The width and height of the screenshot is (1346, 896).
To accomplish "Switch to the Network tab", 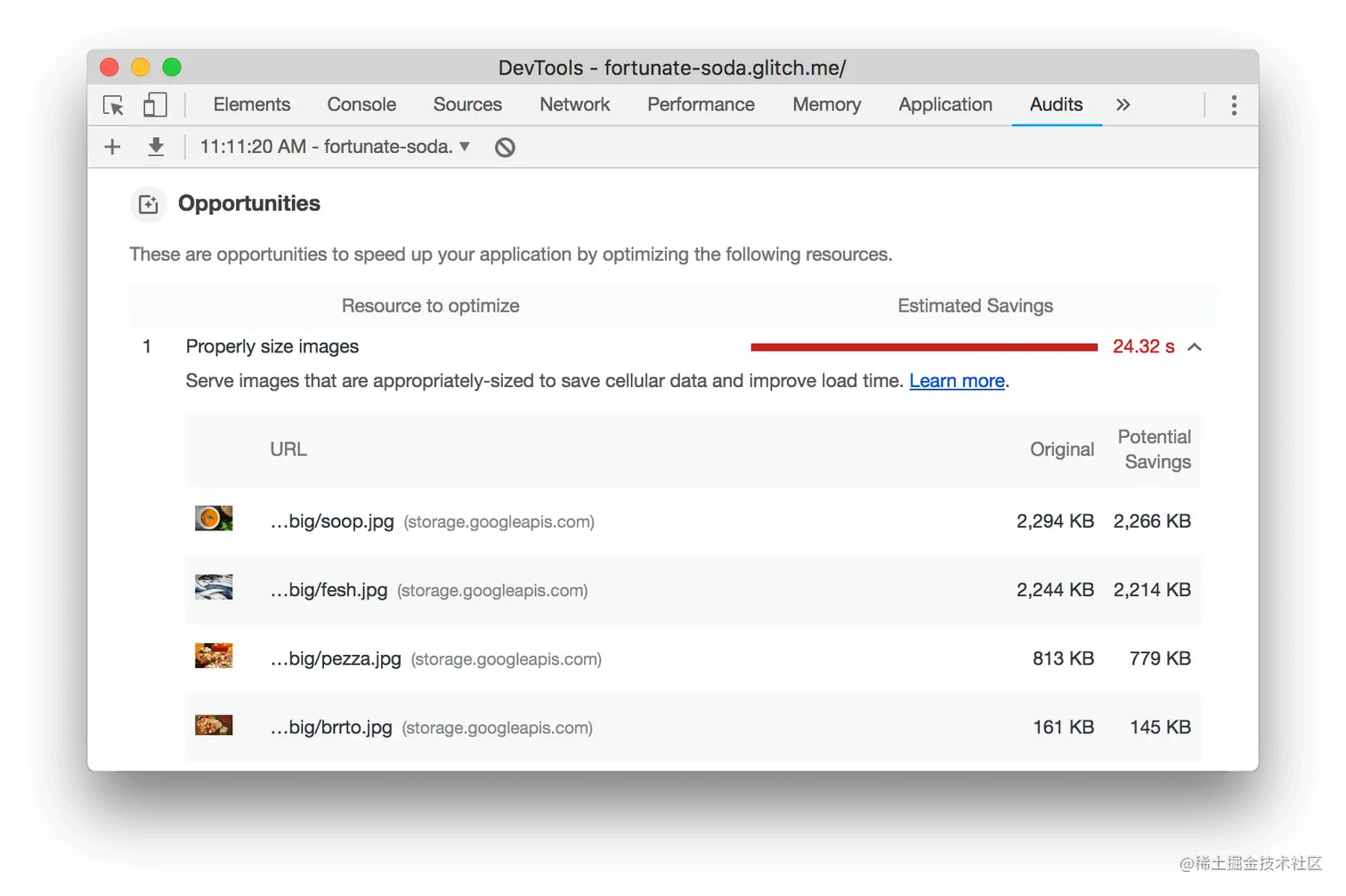I will (574, 105).
